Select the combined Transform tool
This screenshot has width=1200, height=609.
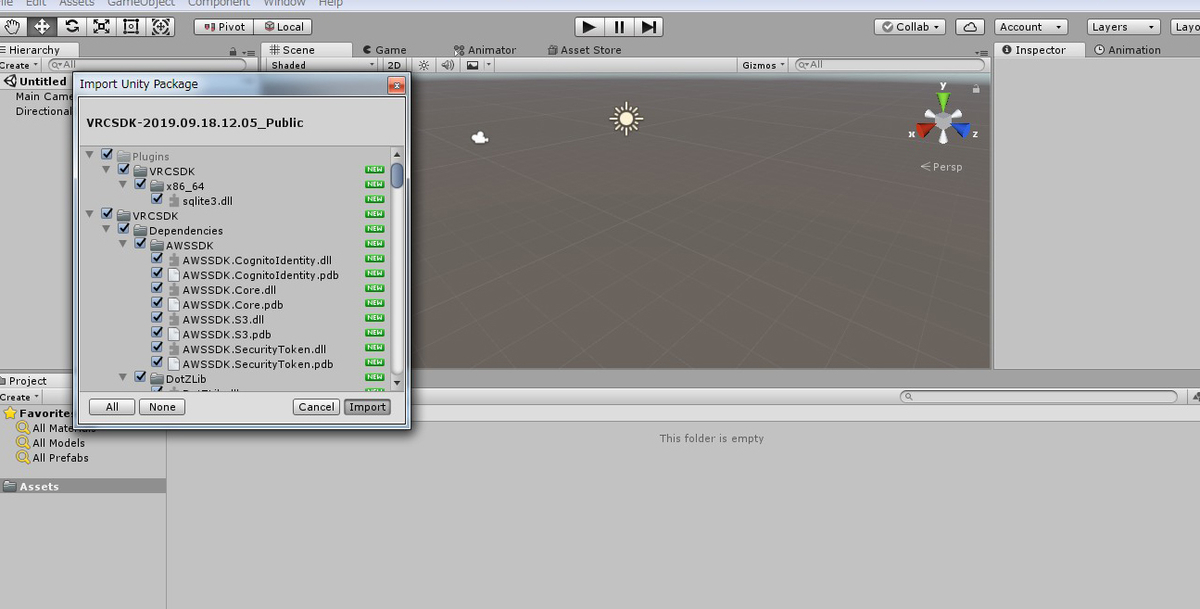(x=161, y=27)
